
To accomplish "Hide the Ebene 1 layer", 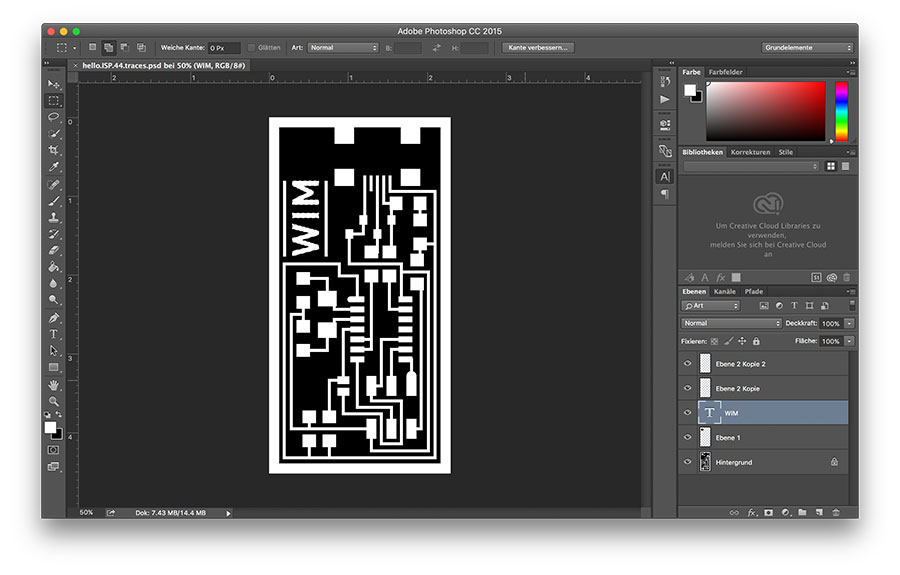I will coord(688,437).
